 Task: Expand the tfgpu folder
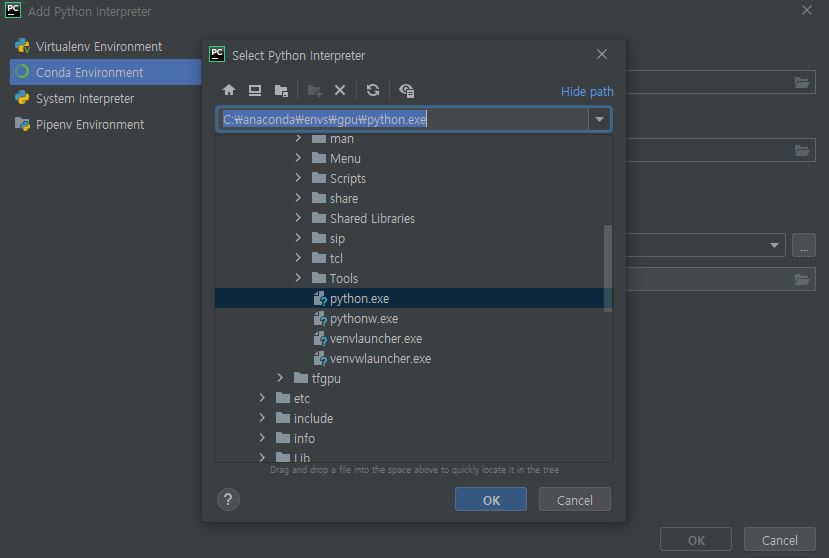click(x=280, y=378)
